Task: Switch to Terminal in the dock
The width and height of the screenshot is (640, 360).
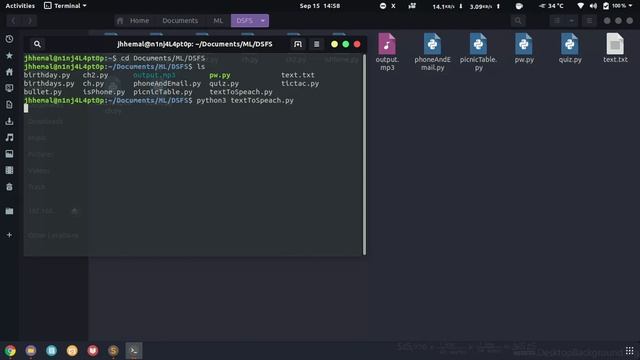Action: point(134,351)
